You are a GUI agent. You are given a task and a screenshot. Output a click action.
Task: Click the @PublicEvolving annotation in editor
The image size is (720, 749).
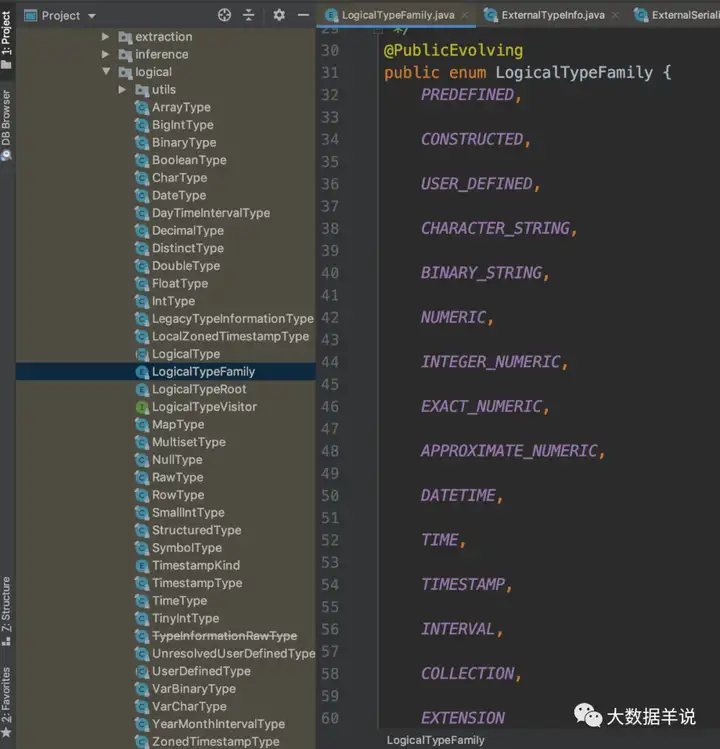click(x=453, y=51)
